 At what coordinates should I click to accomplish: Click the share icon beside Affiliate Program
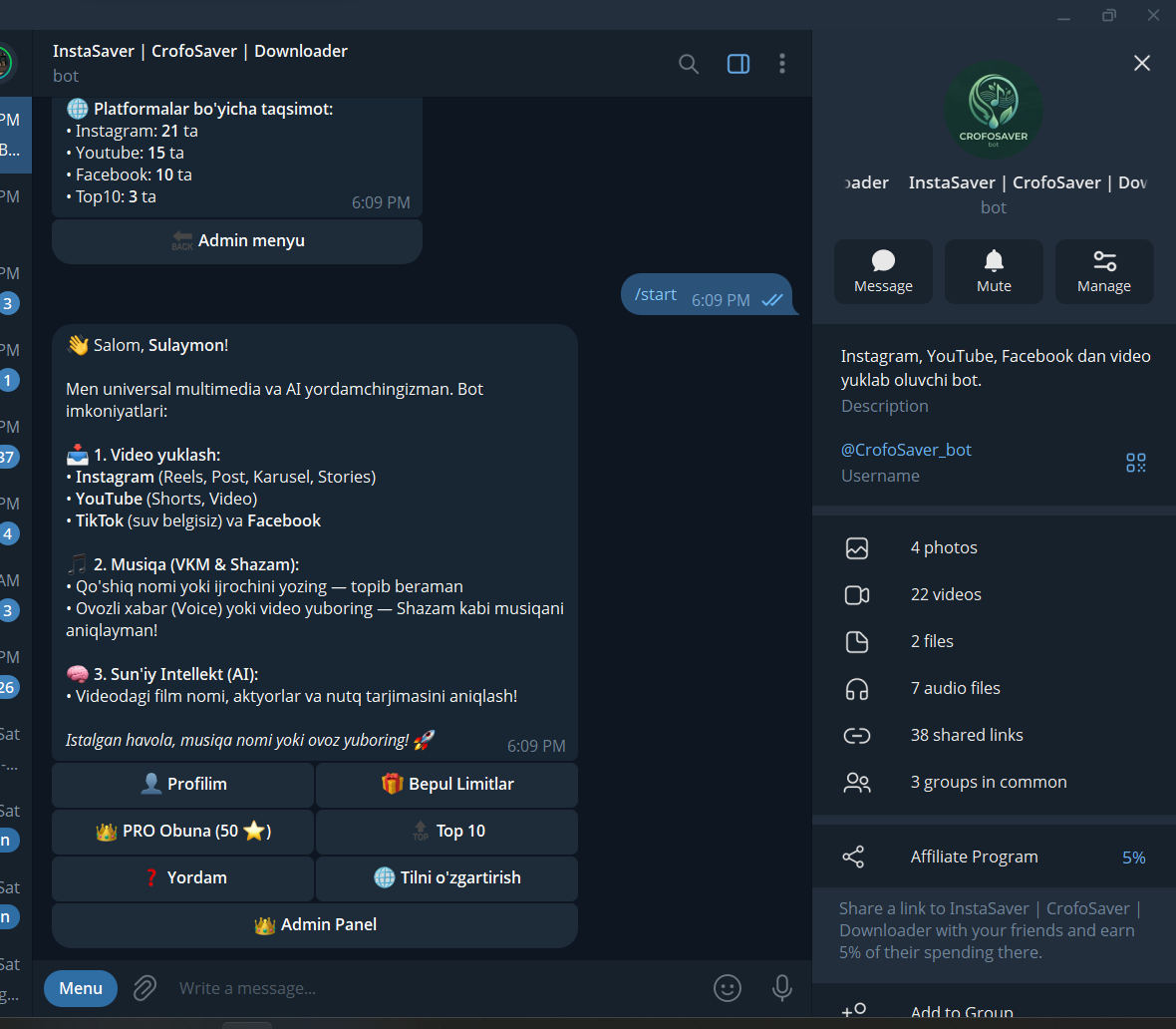point(853,857)
